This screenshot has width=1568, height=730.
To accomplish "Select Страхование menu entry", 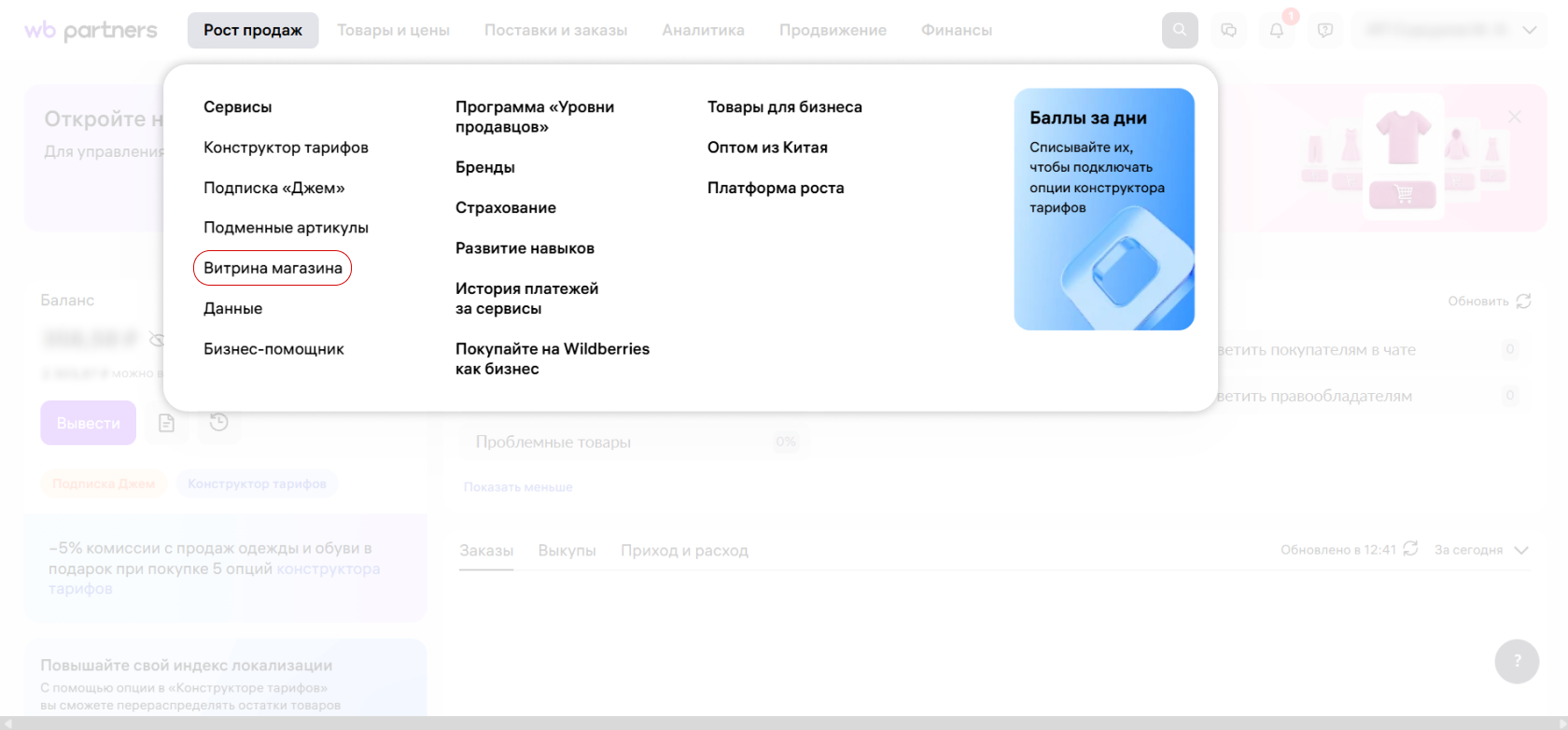I will [506, 207].
